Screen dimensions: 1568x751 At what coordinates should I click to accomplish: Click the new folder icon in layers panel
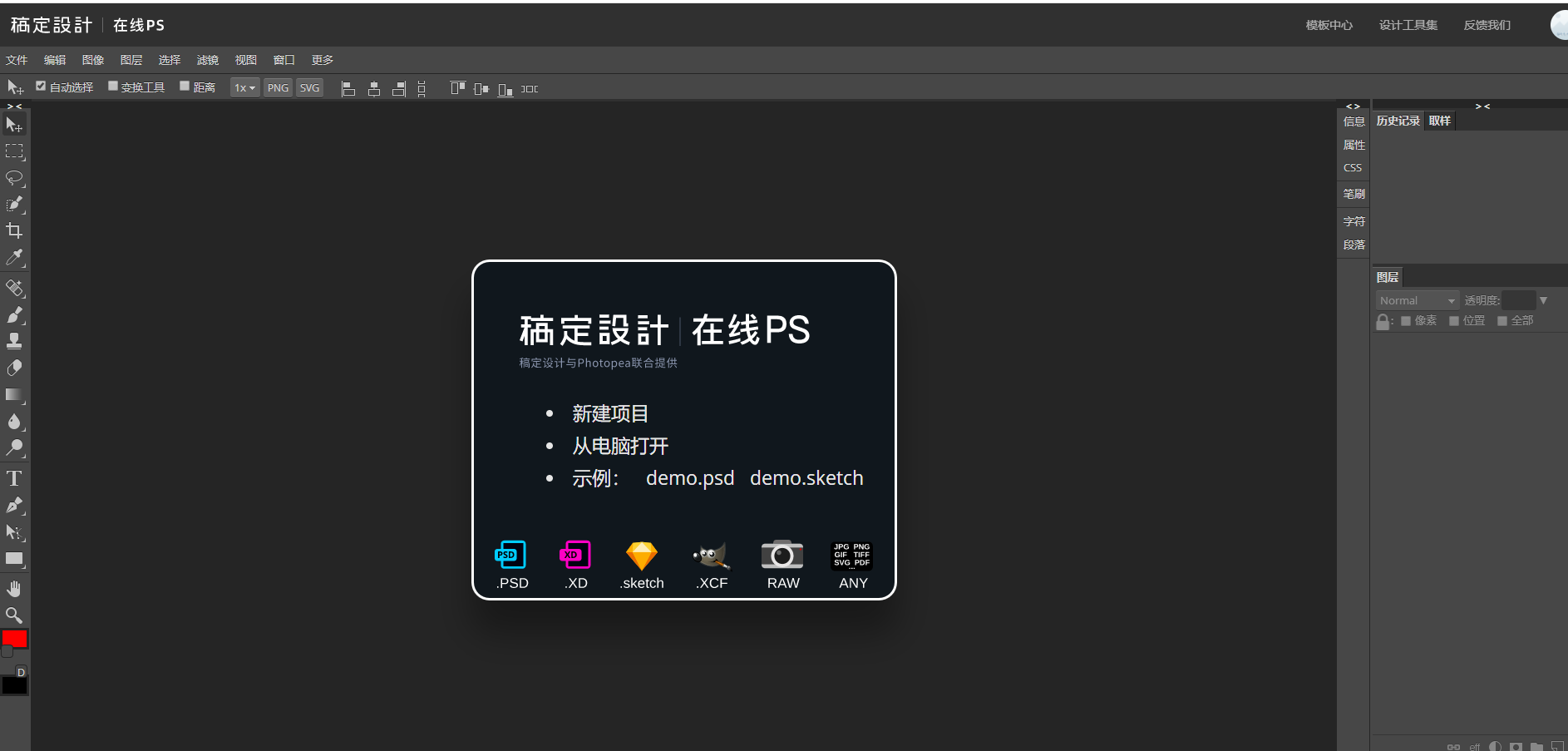[1536, 746]
